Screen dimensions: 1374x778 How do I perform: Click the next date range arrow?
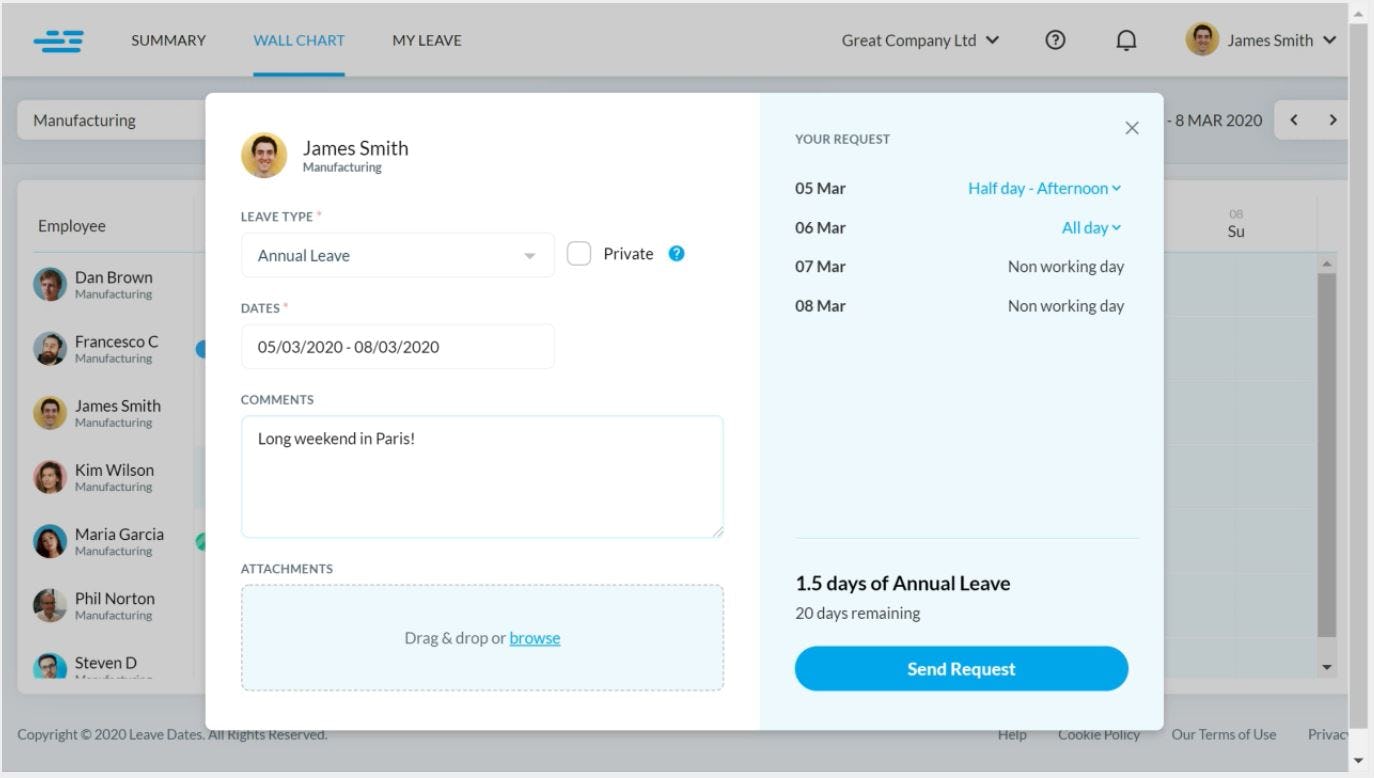1334,119
